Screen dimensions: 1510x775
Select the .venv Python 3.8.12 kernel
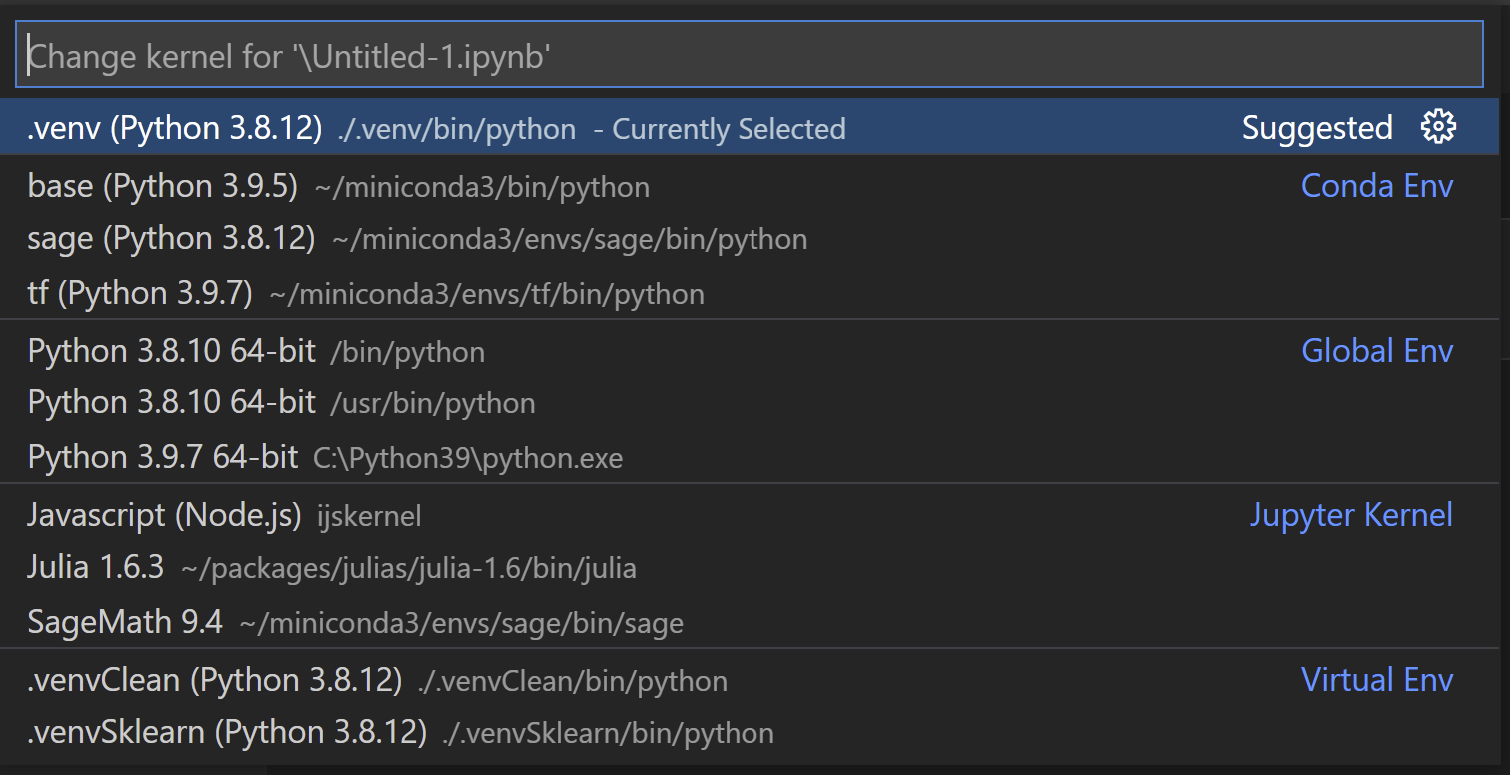[x=175, y=127]
